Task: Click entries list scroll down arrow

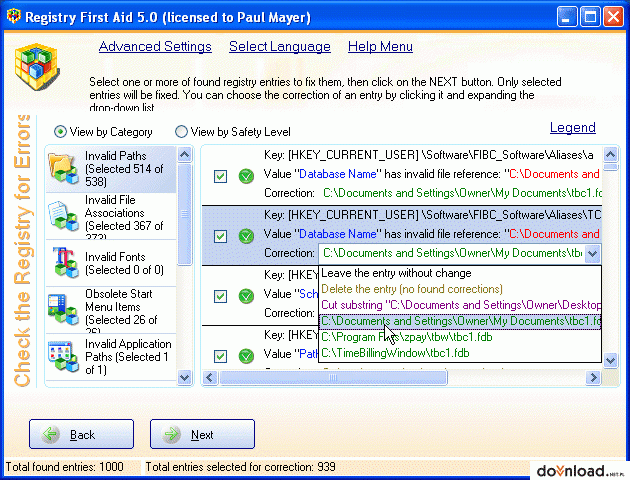Action: pos(610,360)
